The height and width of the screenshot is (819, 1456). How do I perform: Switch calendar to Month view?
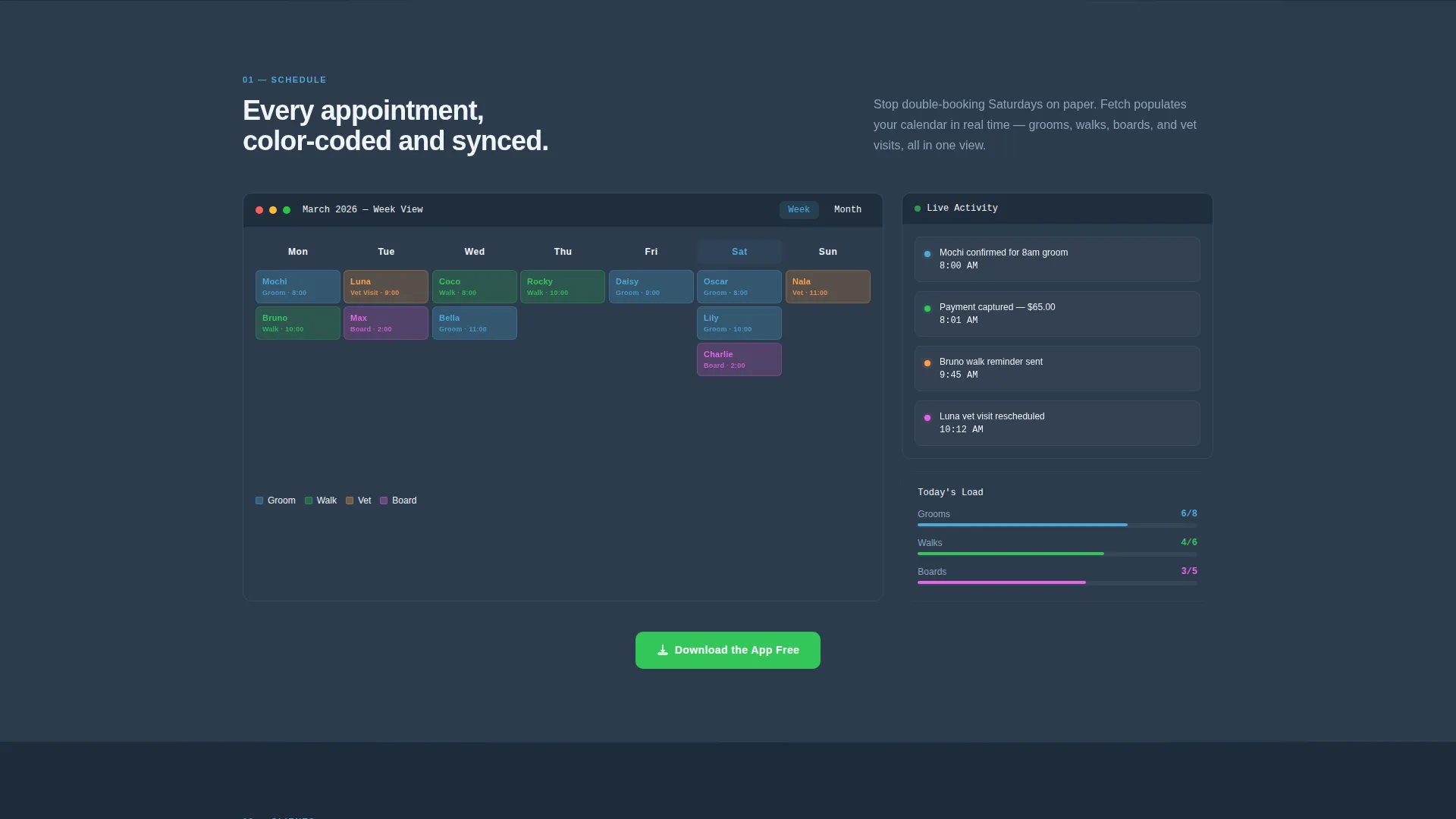[x=848, y=210]
